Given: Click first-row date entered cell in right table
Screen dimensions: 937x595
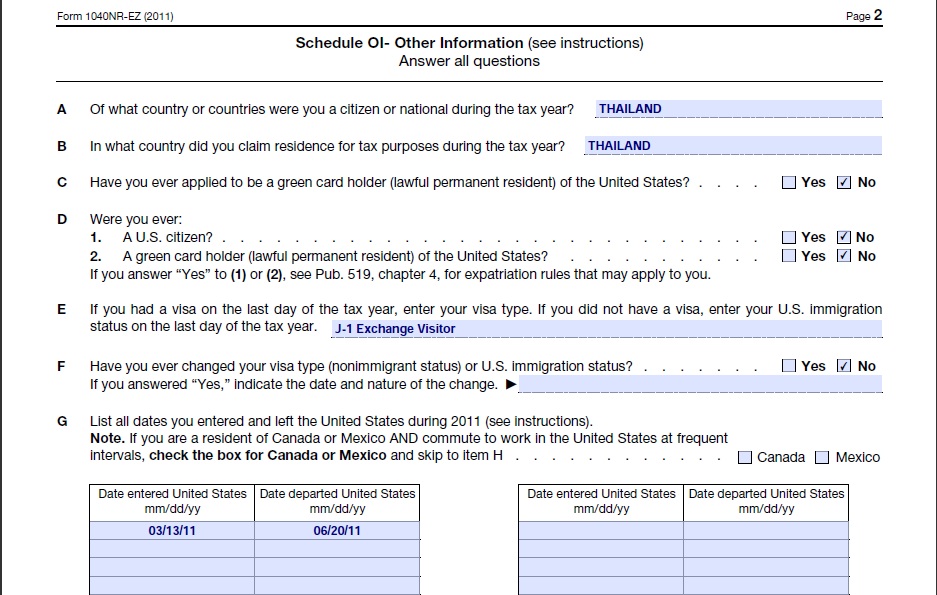Looking at the screenshot, I should tap(601, 530).
